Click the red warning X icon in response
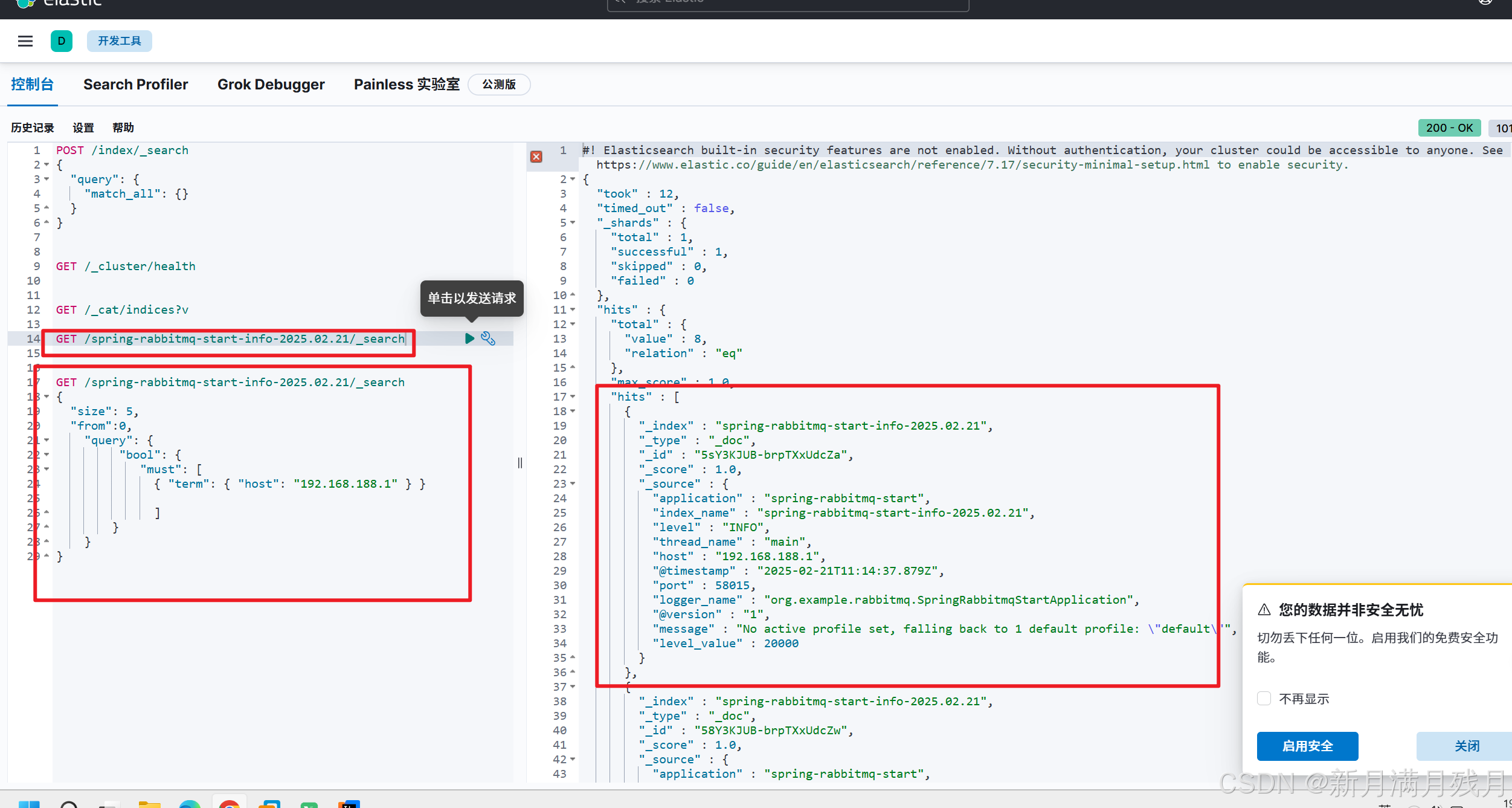The height and width of the screenshot is (808, 1512). pos(536,157)
